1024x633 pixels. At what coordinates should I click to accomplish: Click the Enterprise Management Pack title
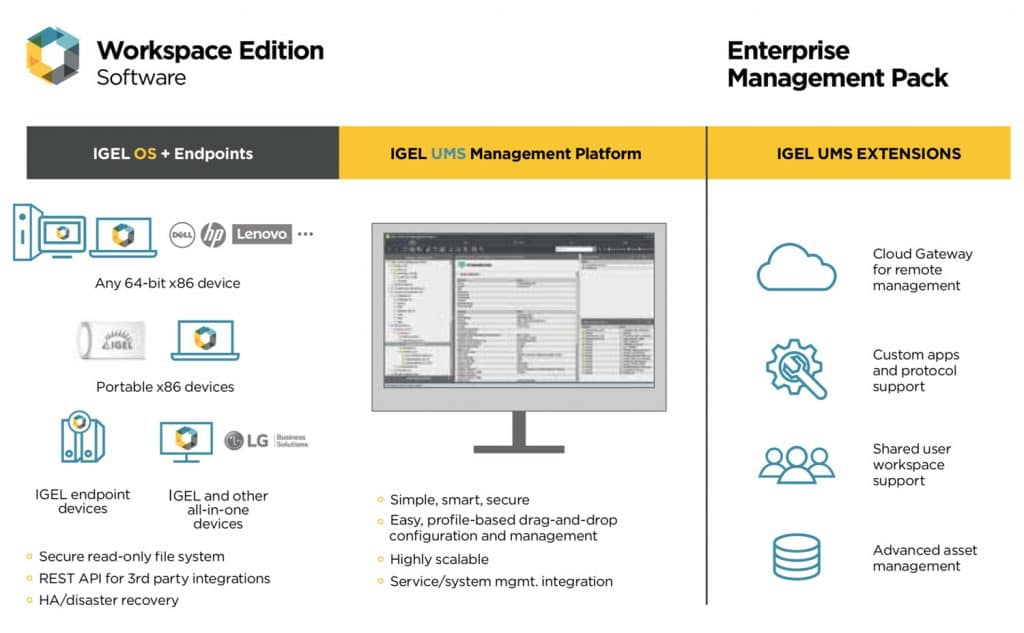837,64
